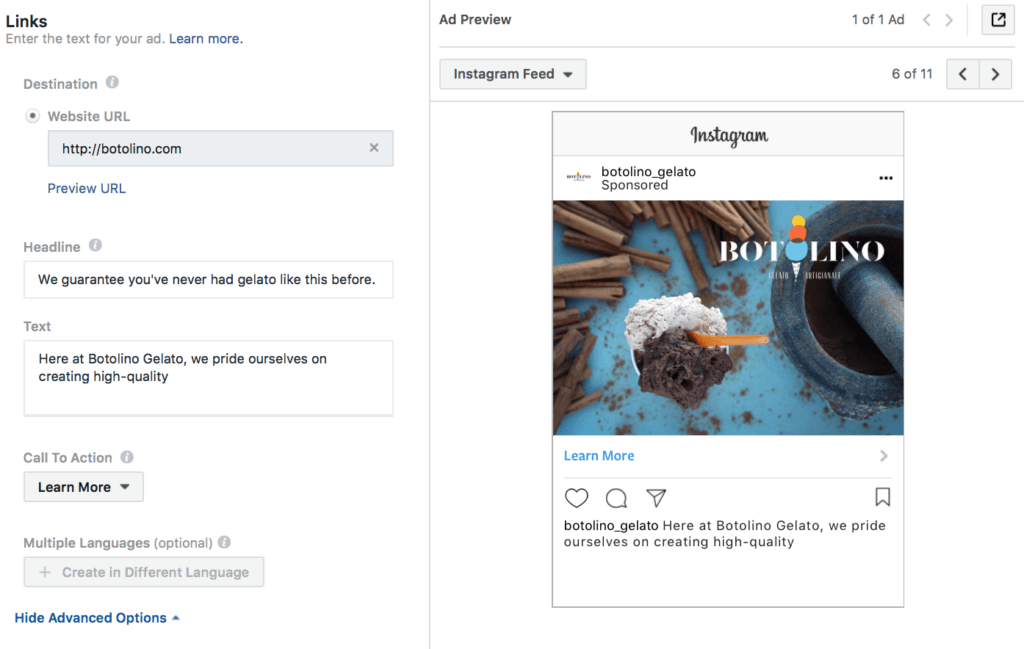Click into the Headline text field
The height and width of the screenshot is (649, 1024).
tap(208, 280)
